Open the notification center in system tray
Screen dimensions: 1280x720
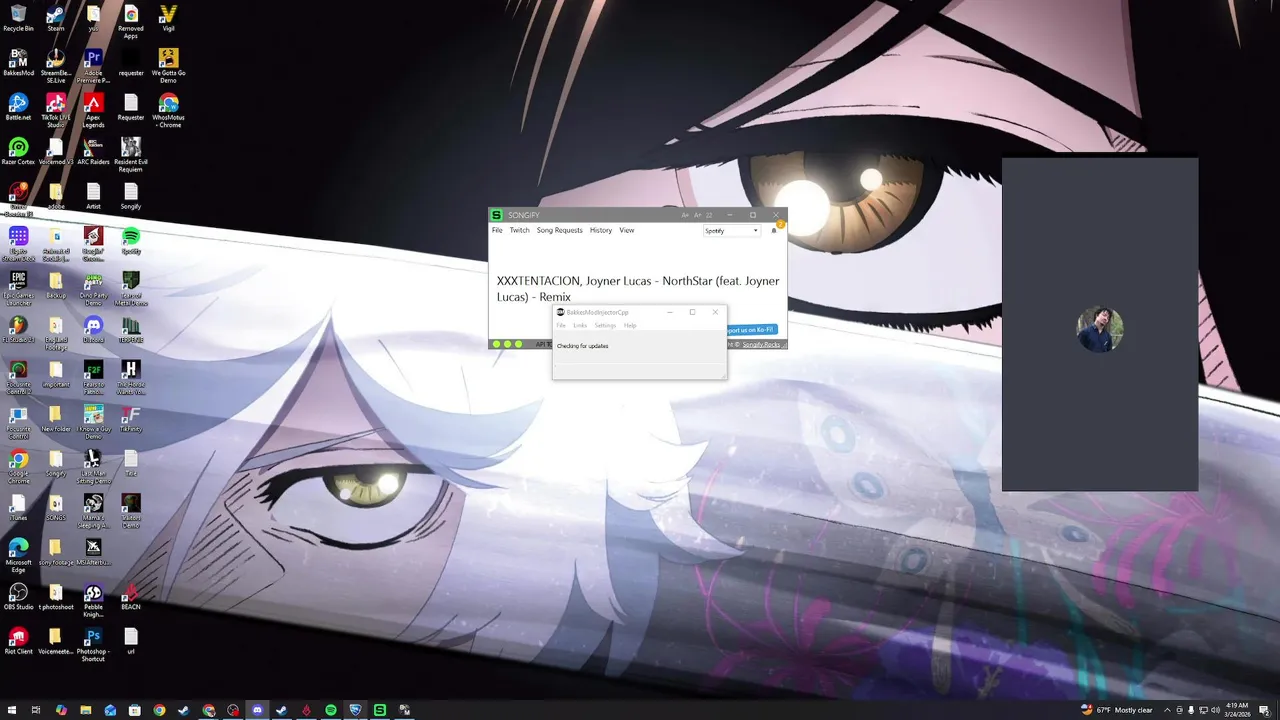1264,710
